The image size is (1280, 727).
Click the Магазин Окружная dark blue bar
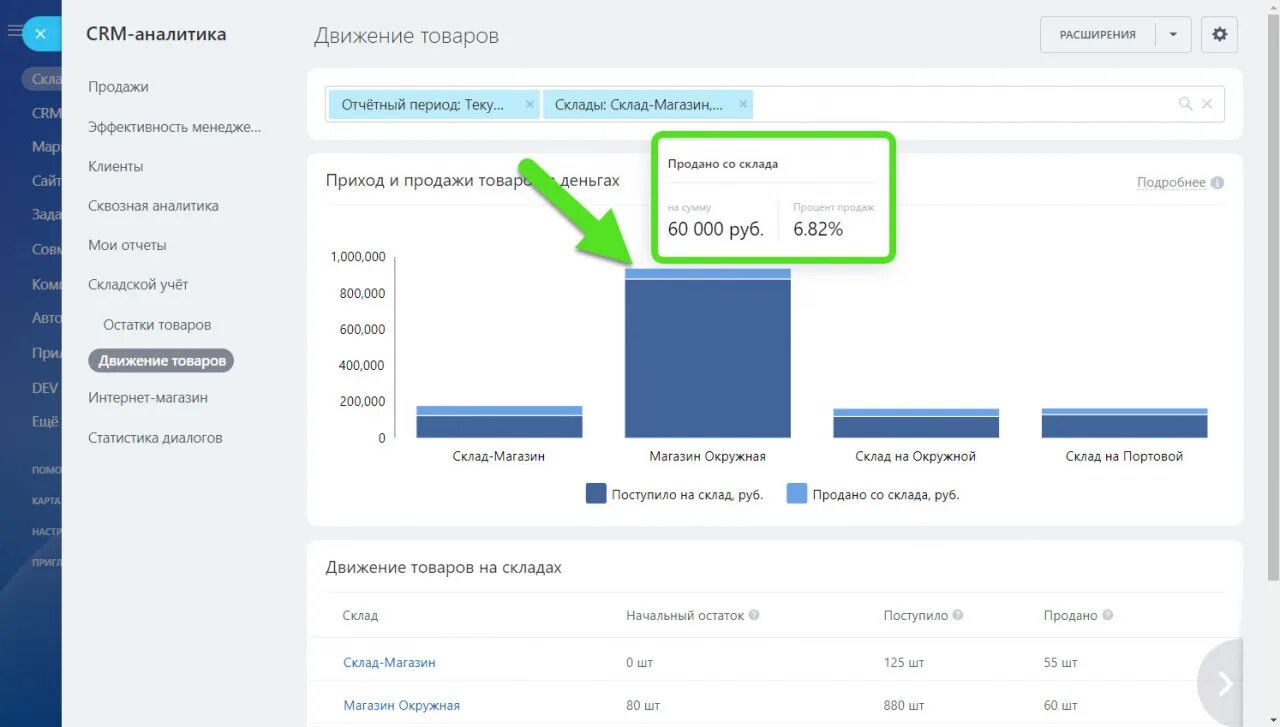click(x=708, y=358)
